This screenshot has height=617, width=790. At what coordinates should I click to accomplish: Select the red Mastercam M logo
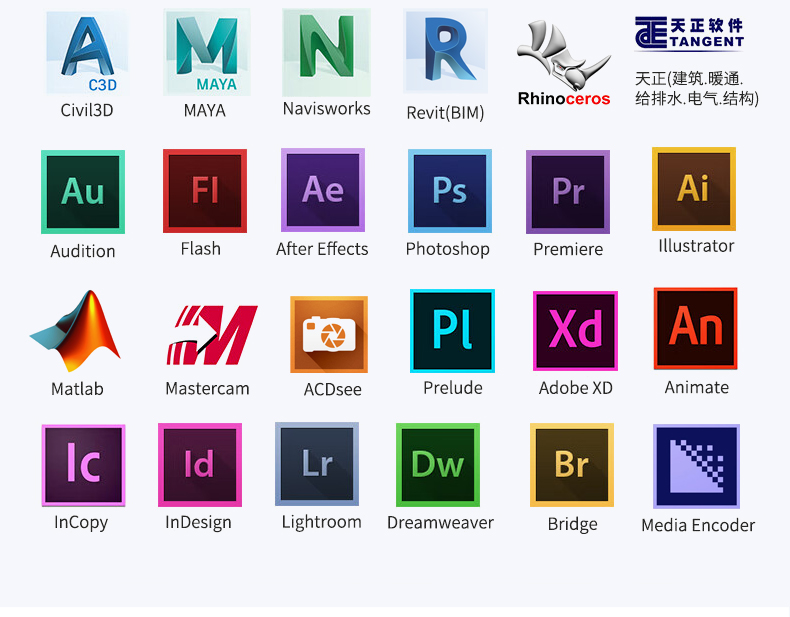(x=212, y=335)
